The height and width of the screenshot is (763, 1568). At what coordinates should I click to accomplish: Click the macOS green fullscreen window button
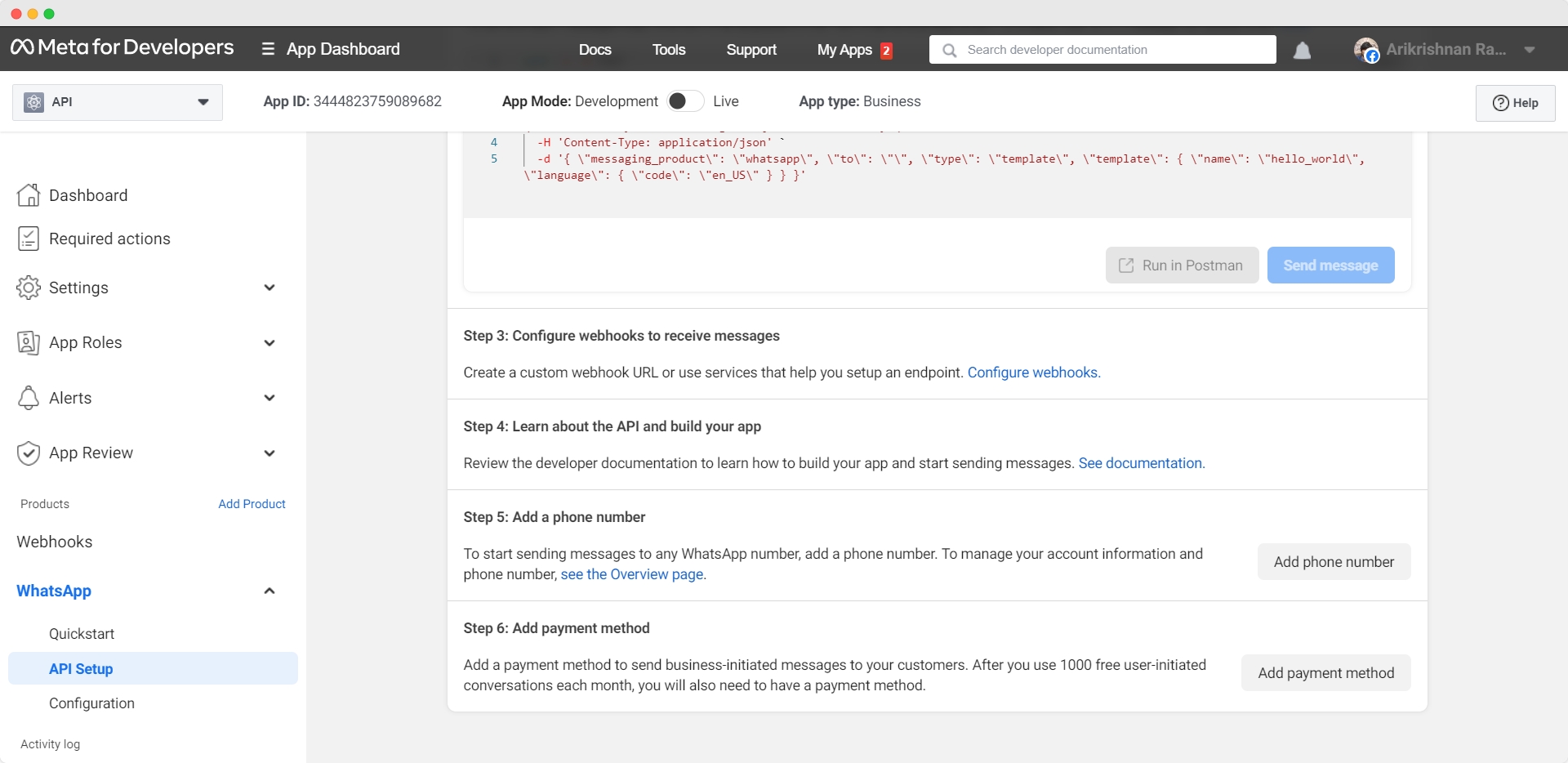click(x=49, y=14)
